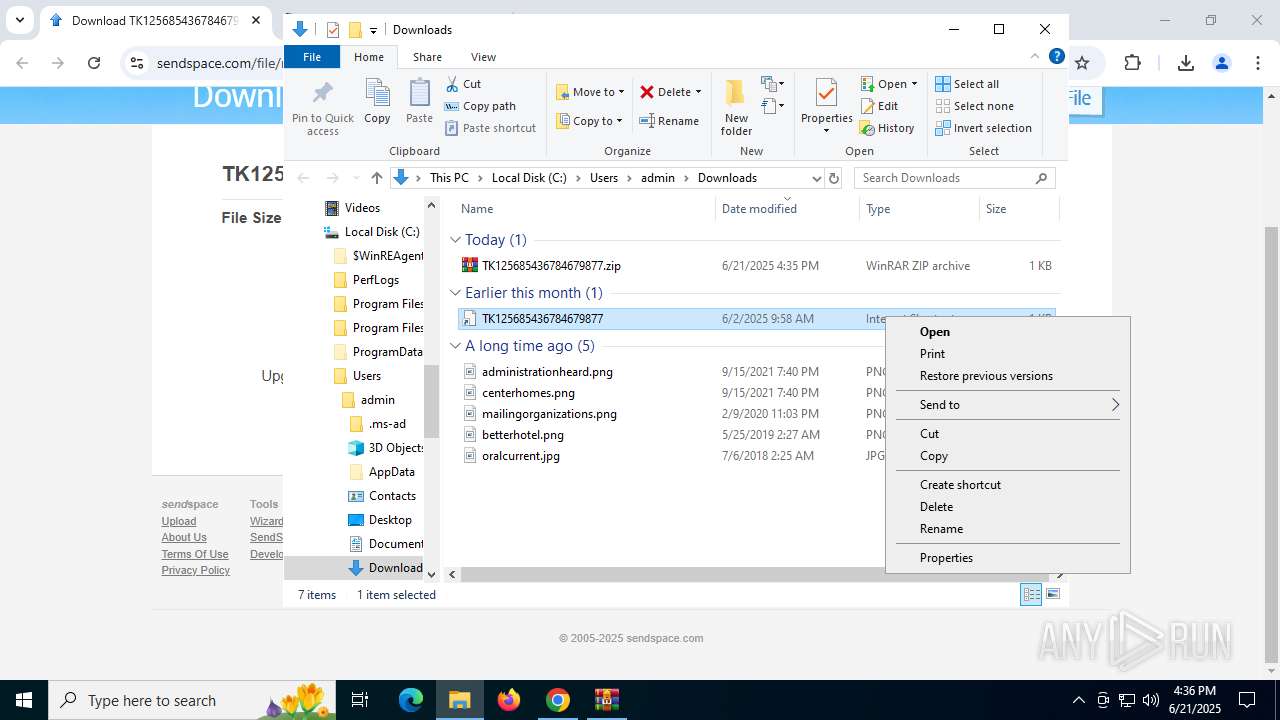Screen dimensions: 1280x720
Task: Click Select none in ribbon
Action: tap(974, 106)
